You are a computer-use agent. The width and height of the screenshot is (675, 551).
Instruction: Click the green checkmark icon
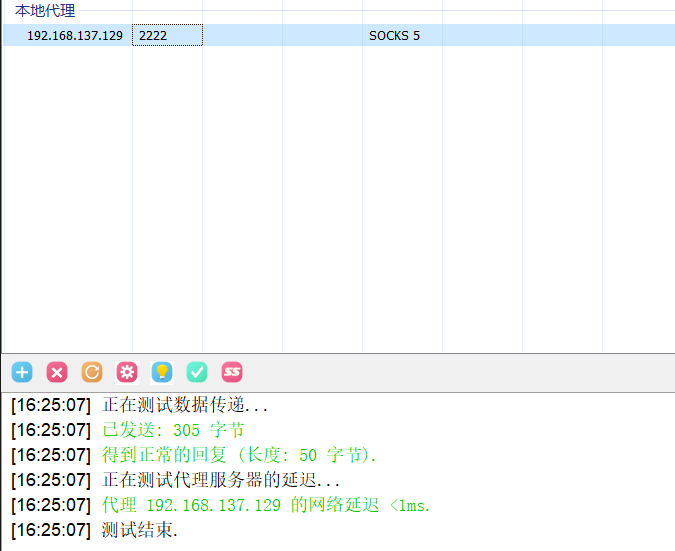[197, 373]
